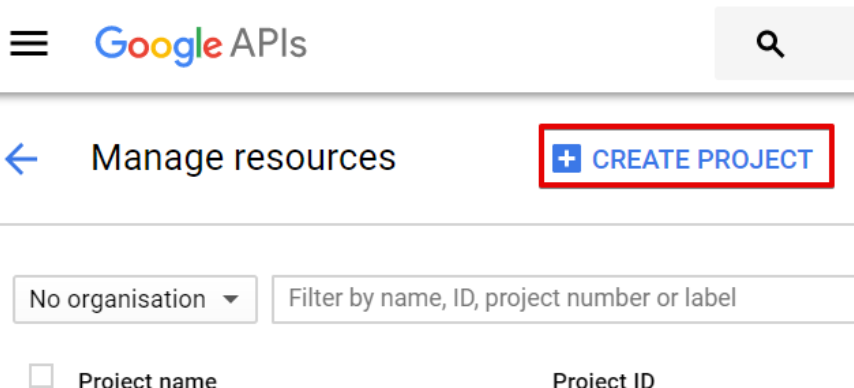Click the magnifier search icon
854x388 pixels.
pyautogui.click(x=771, y=44)
